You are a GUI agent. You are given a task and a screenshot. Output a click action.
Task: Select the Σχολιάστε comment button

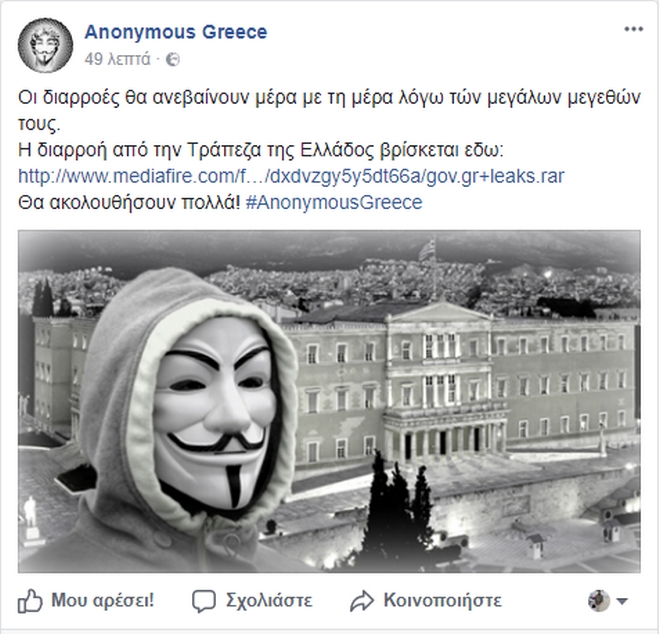269,600
